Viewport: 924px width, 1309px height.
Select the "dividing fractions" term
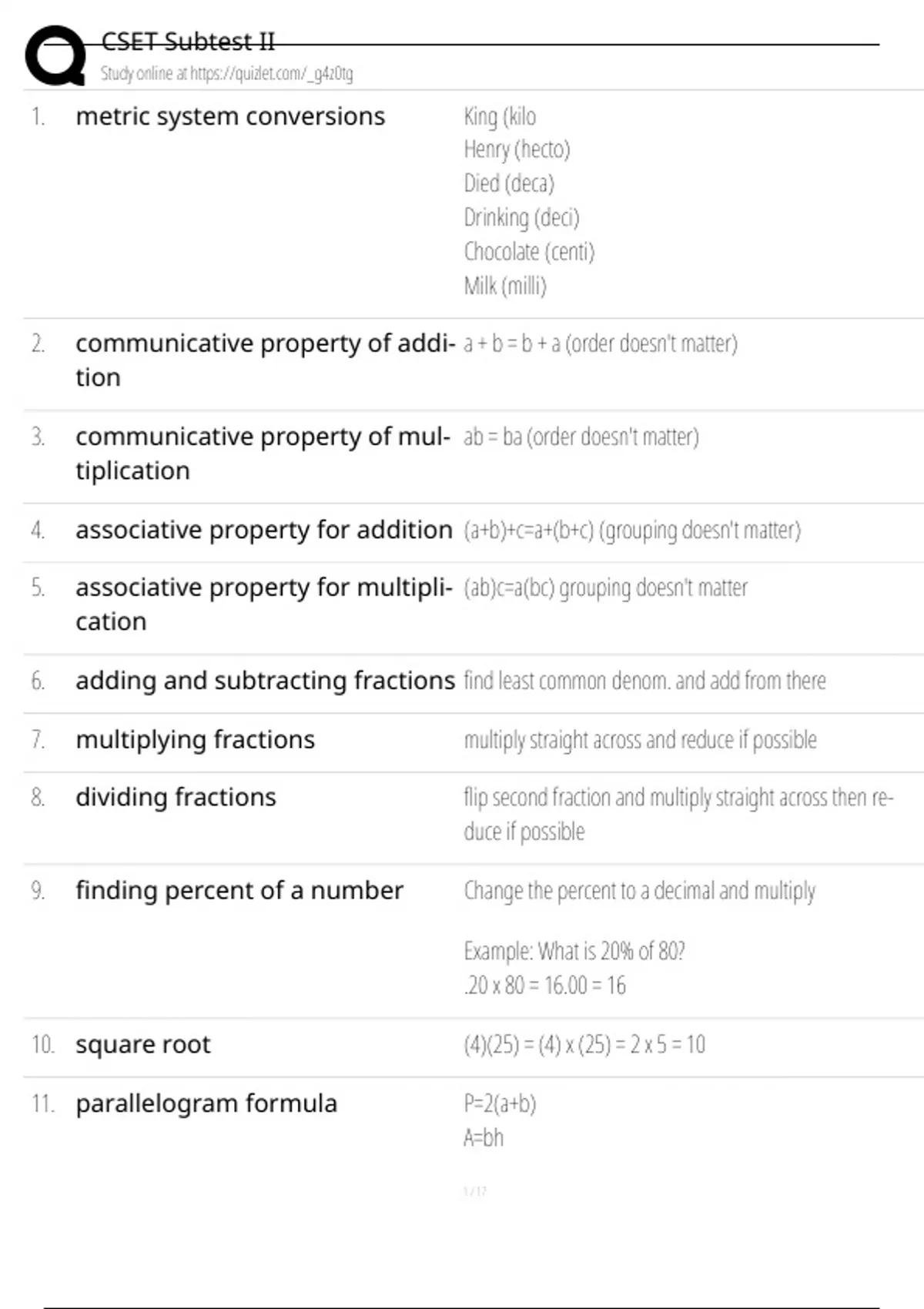pyautogui.click(x=176, y=798)
